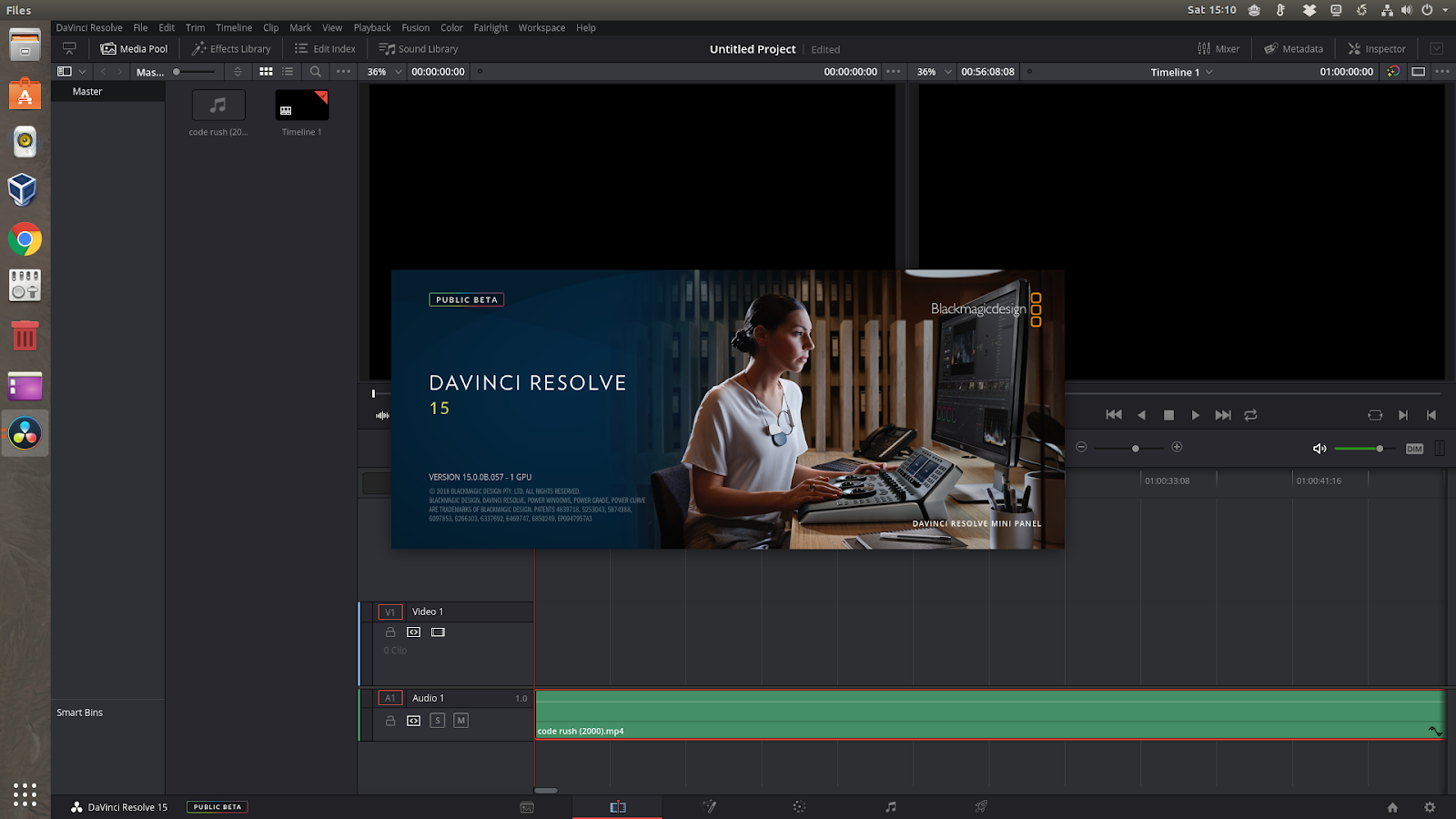Toggle the A1 destination control
Viewport: 1456px width, 819px height.
coord(390,698)
